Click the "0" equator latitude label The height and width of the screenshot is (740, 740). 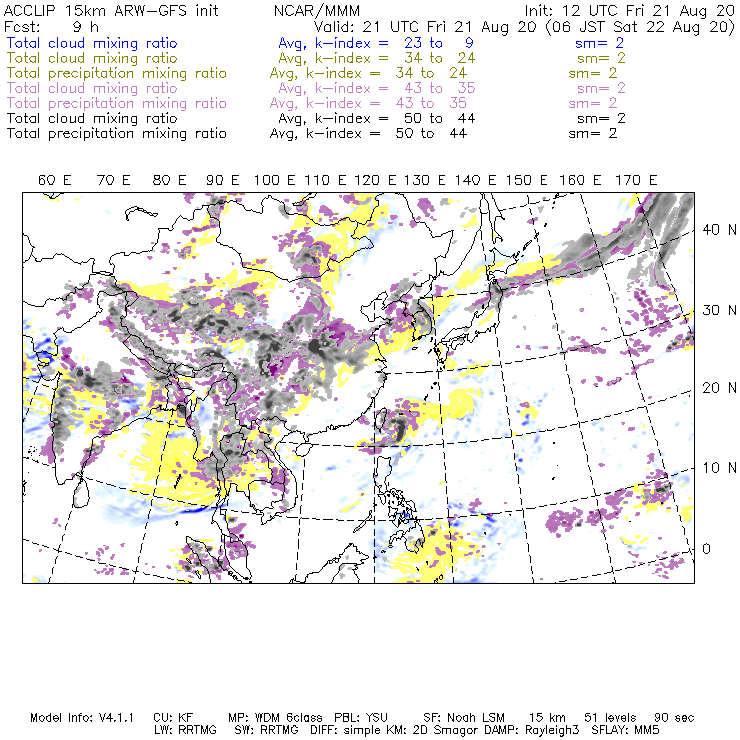[x=706, y=549]
